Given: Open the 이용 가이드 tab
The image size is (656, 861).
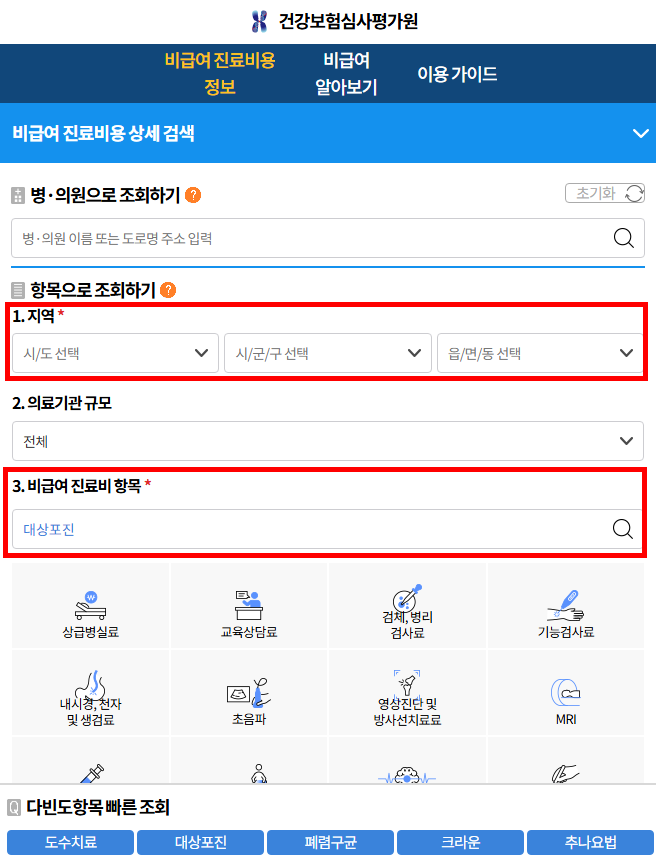Looking at the screenshot, I should tap(457, 74).
